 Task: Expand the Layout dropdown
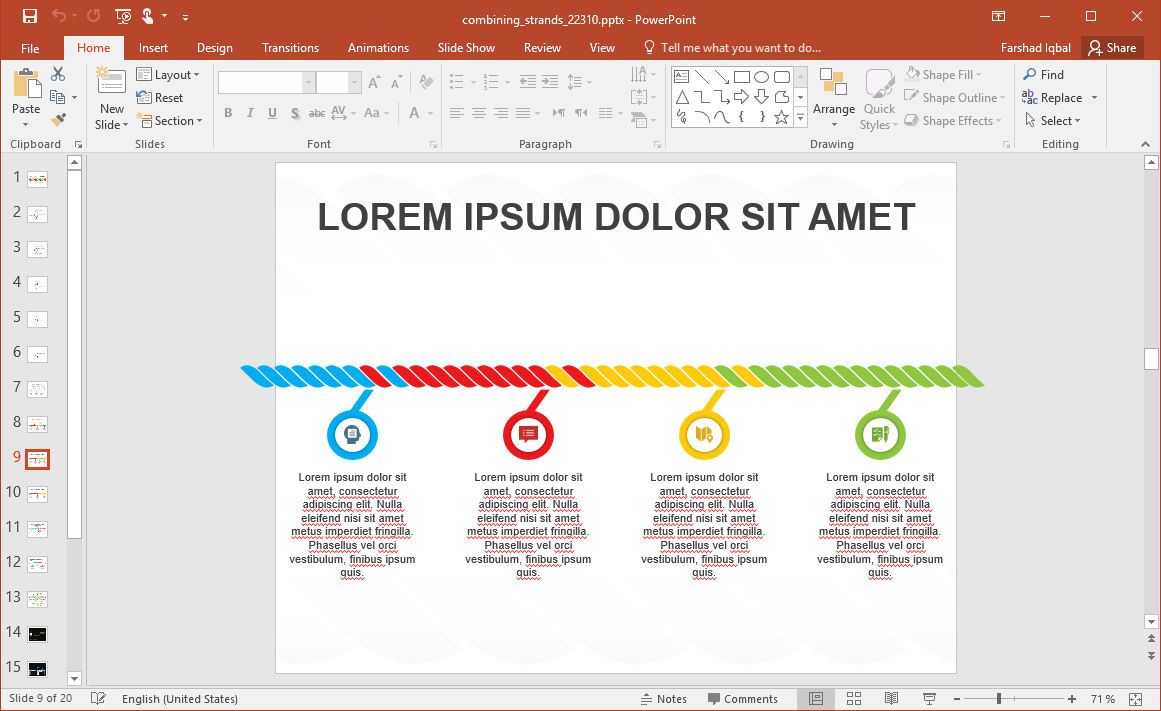tap(168, 75)
